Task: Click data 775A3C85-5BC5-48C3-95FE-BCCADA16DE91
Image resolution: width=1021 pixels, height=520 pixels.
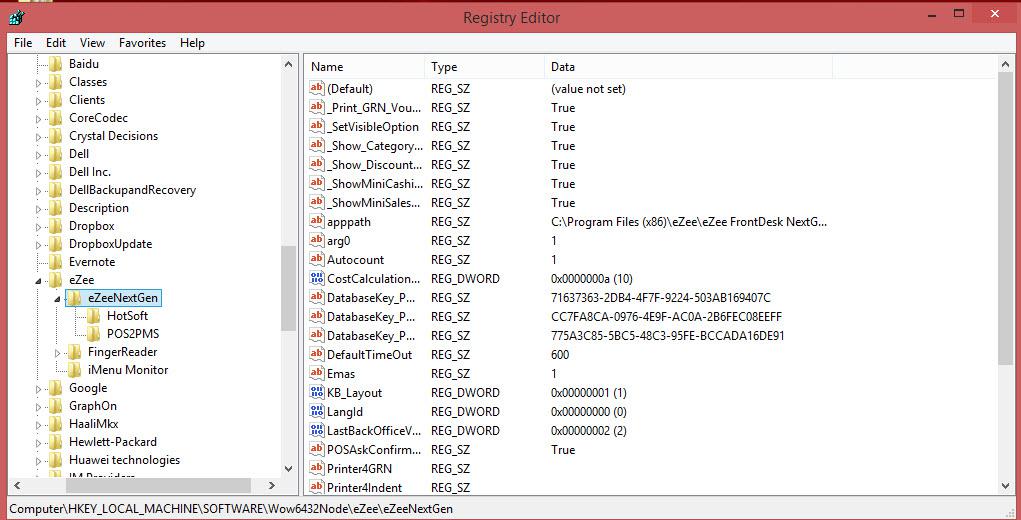Action: click(667, 336)
